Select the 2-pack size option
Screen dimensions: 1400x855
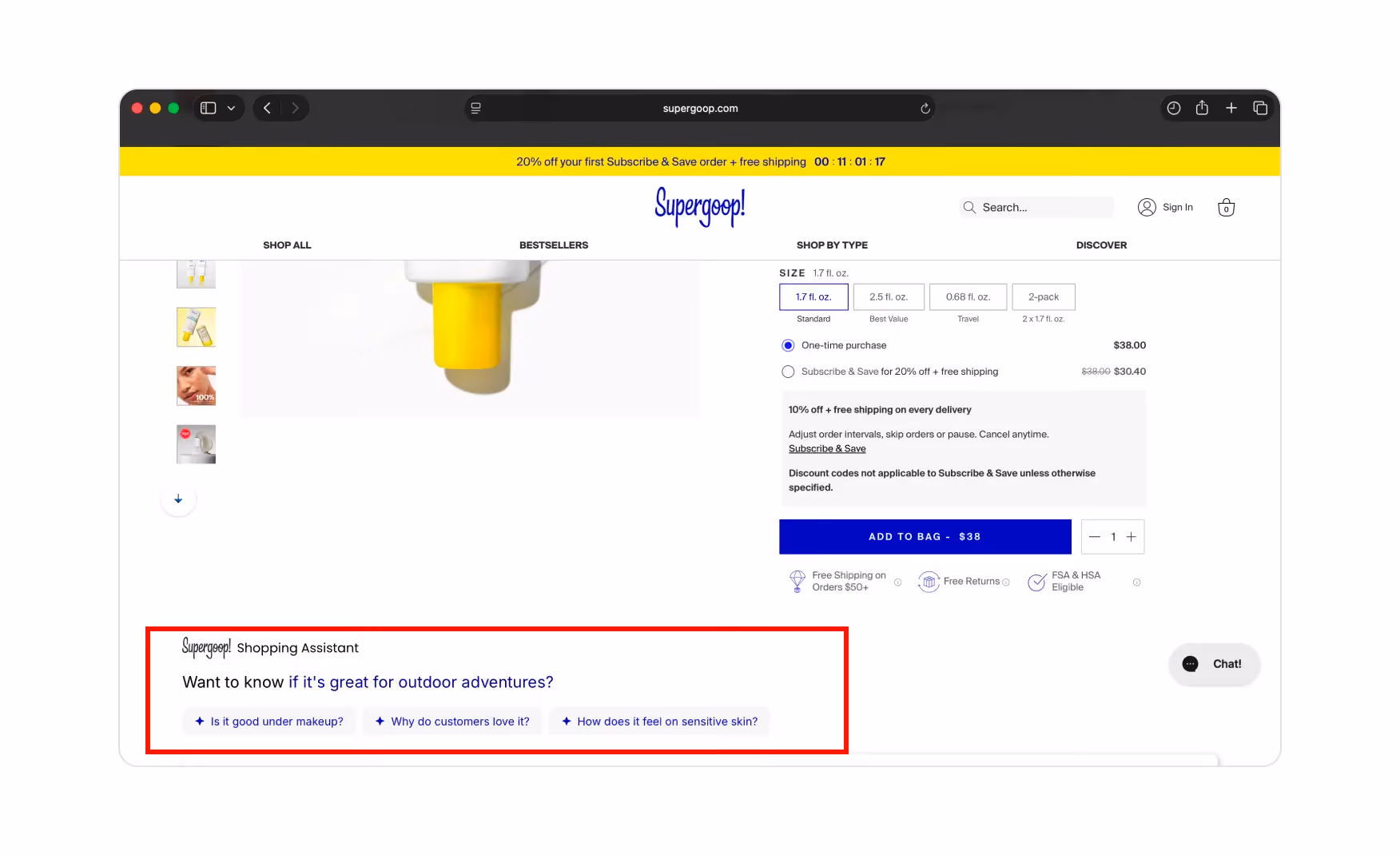point(1044,297)
